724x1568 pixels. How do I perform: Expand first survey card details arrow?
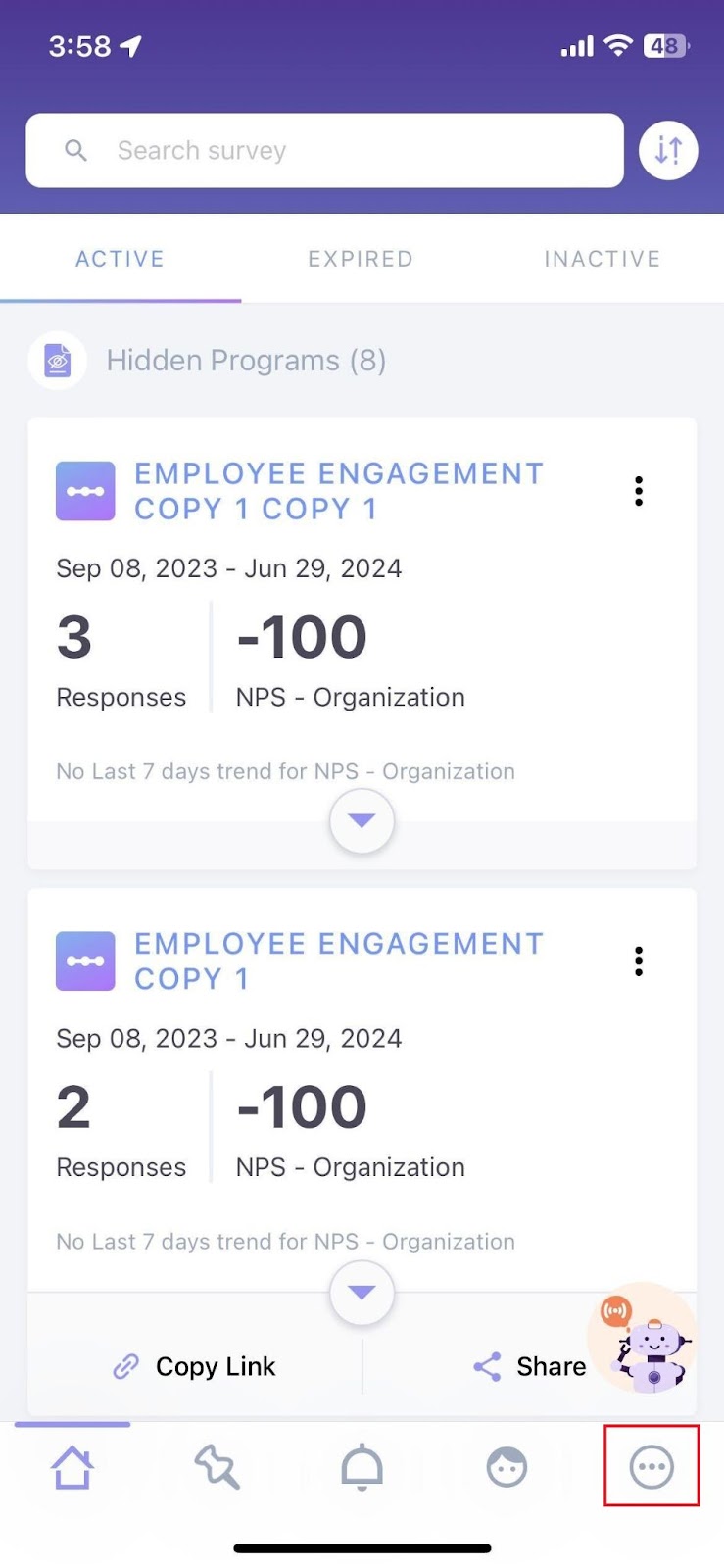[x=362, y=821]
